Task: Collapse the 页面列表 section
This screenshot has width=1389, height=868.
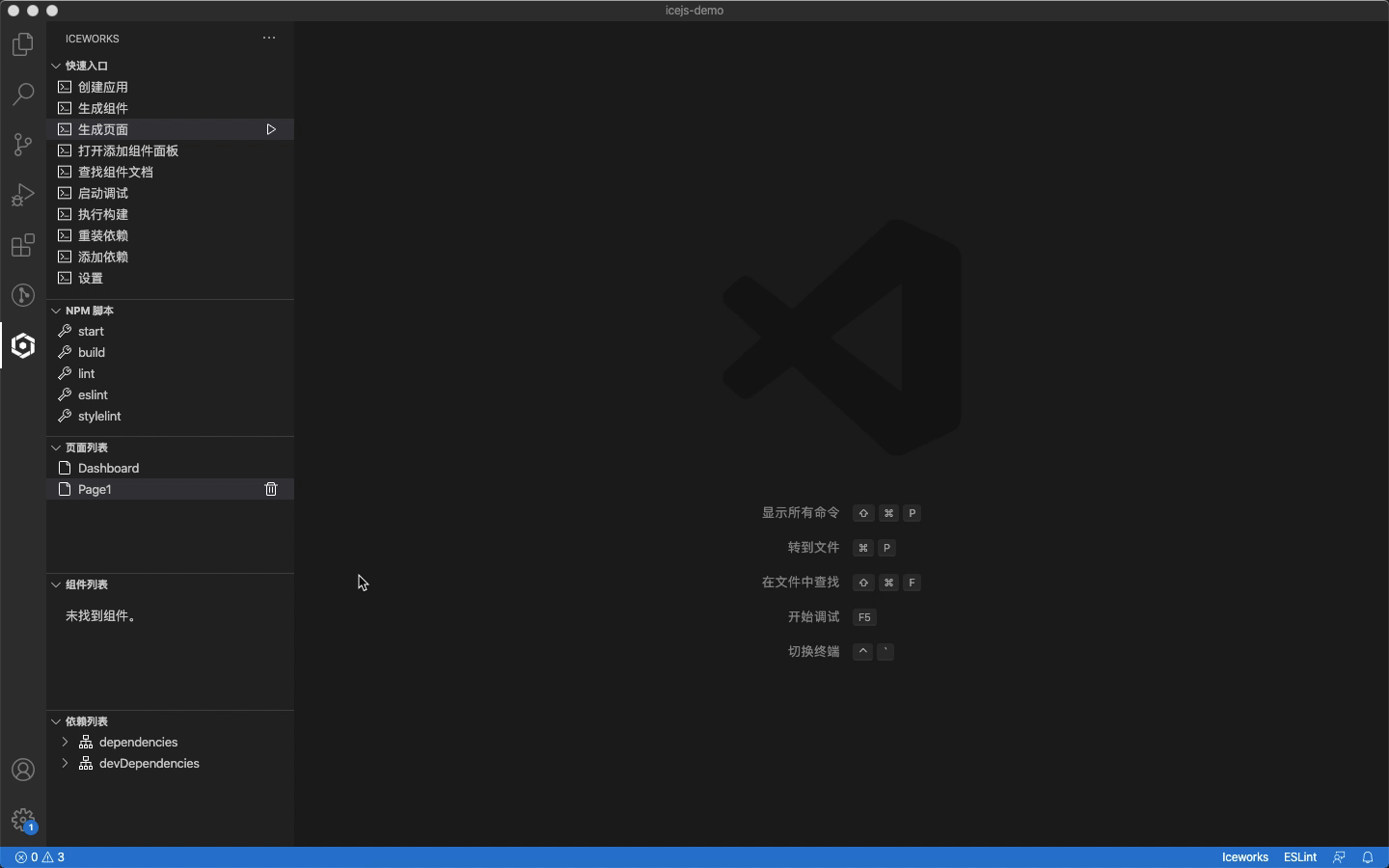Action: point(56,448)
